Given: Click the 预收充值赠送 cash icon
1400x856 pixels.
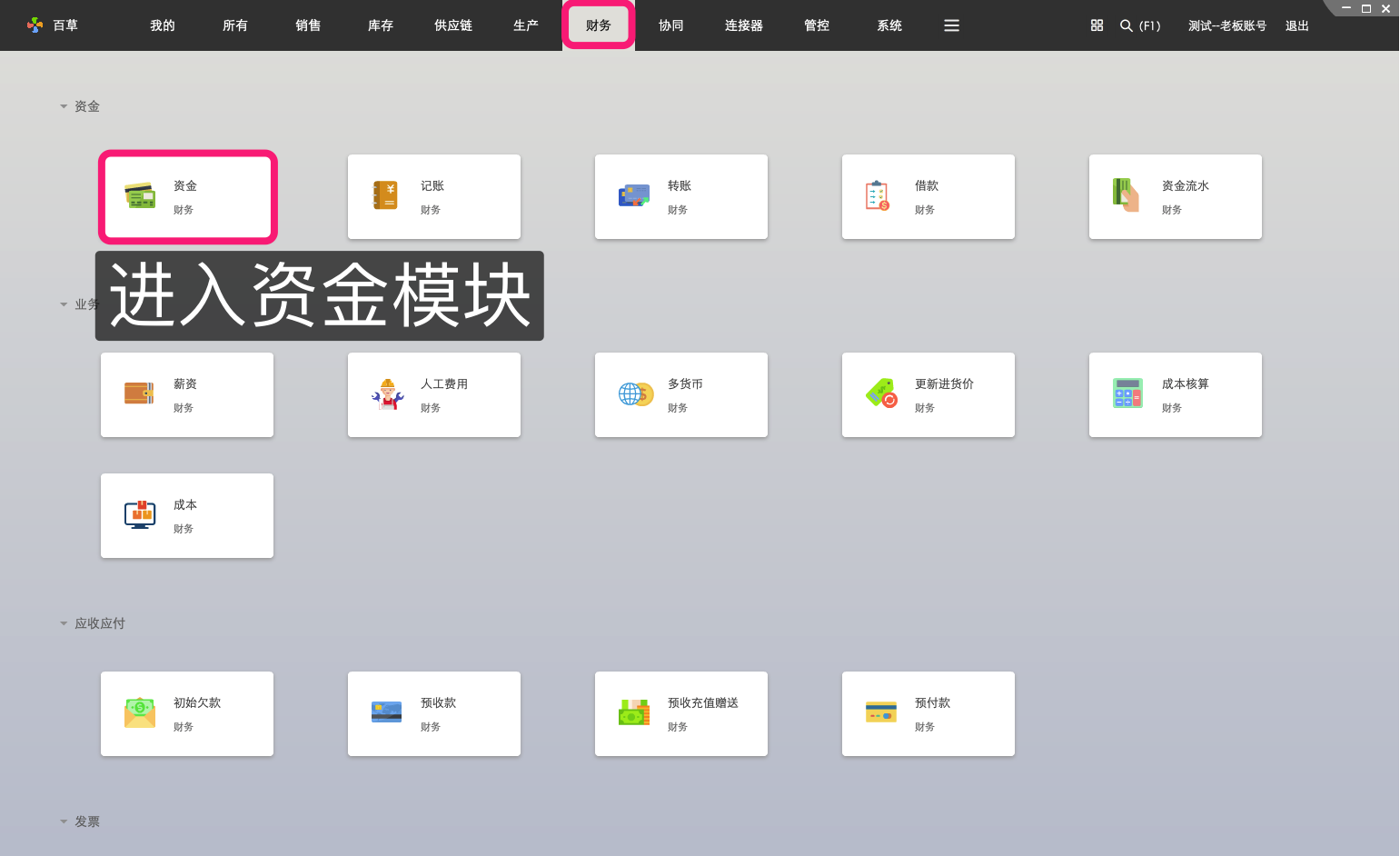Looking at the screenshot, I should tap(634, 712).
